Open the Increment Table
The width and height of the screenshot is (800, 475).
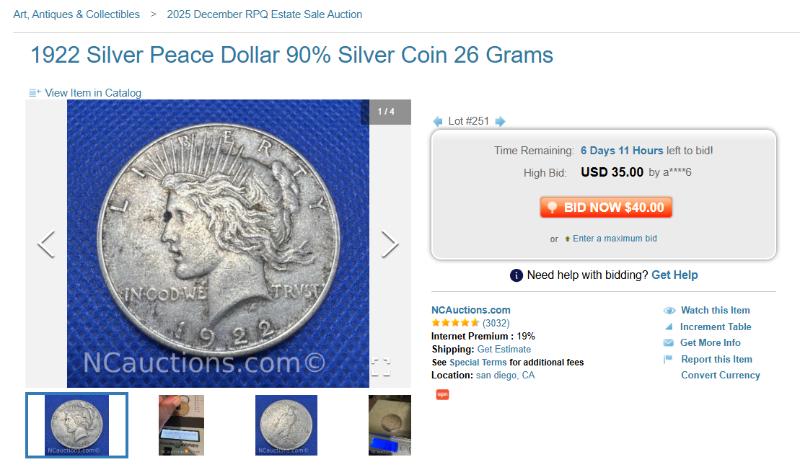click(715, 327)
